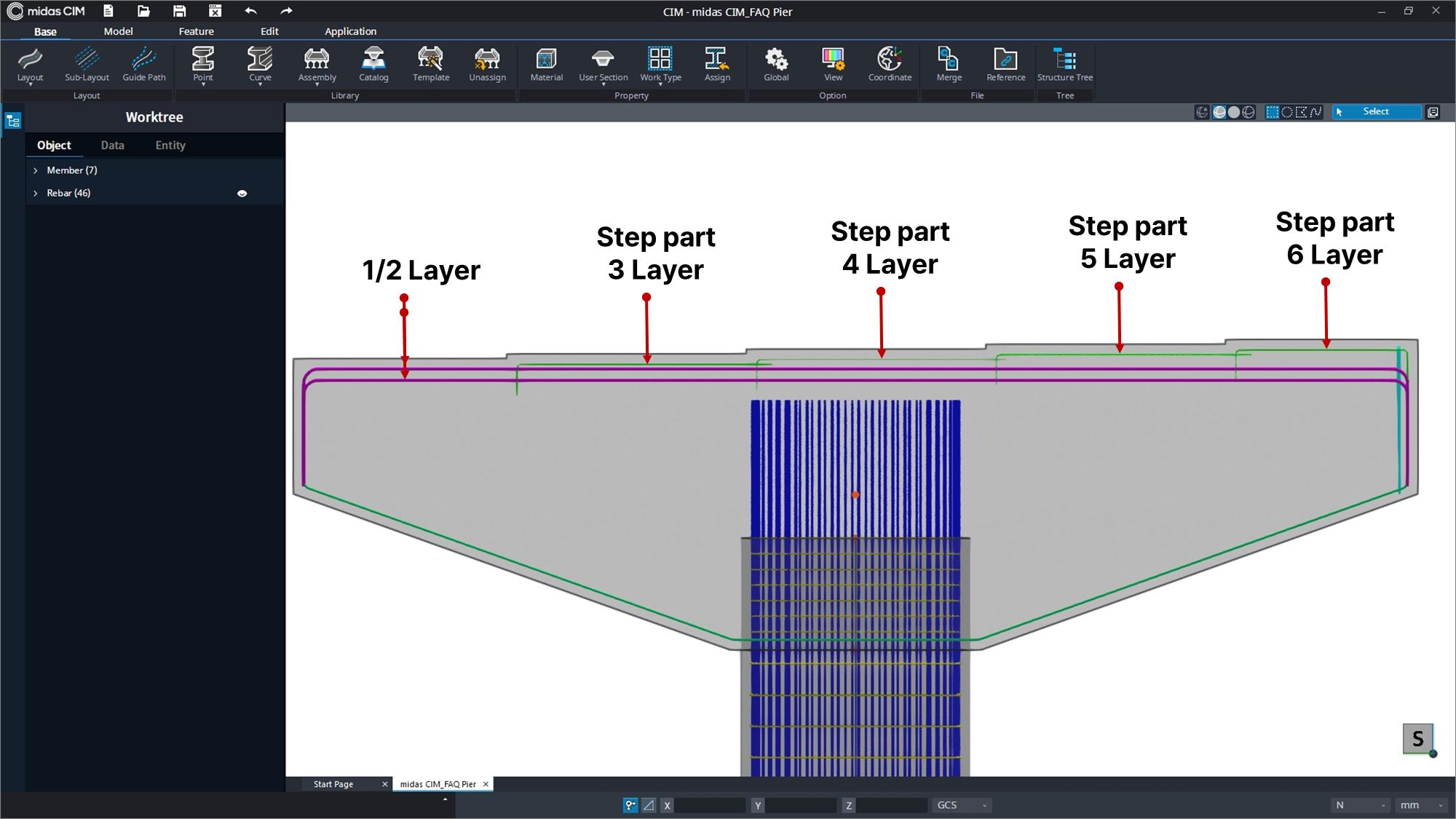Click the Open folder icon in title bar

[143, 11]
